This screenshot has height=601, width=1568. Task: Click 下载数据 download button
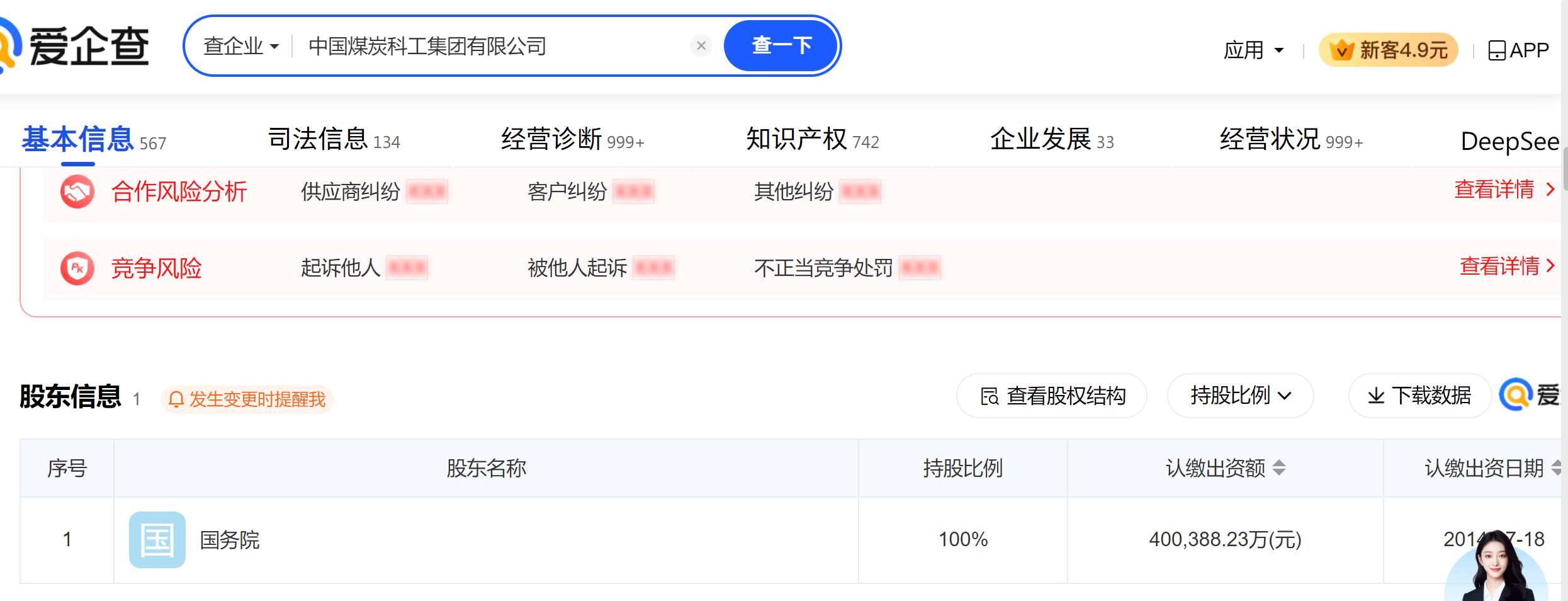1419,396
